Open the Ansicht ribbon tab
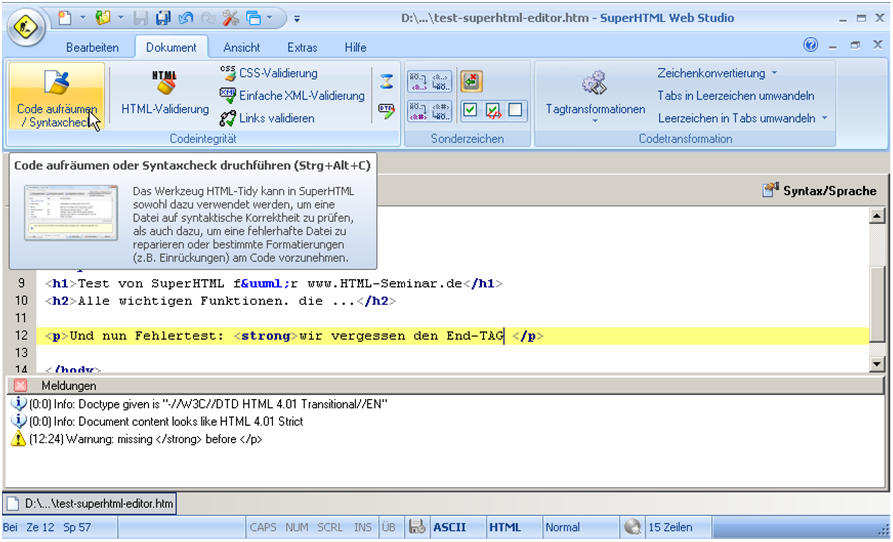This screenshot has height=542, width=893. (241, 48)
